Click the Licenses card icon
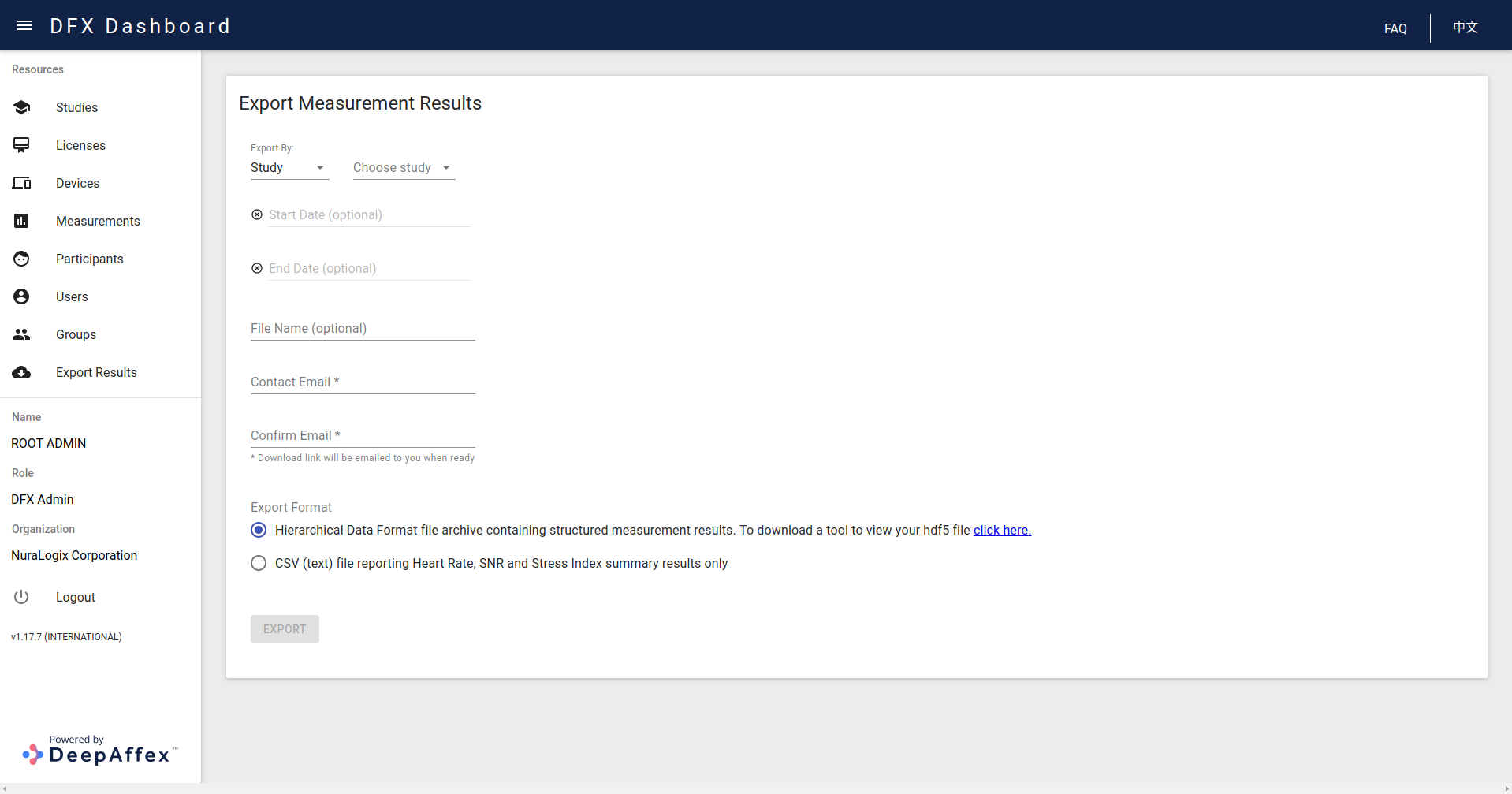The width and height of the screenshot is (1512, 794). coord(22,145)
